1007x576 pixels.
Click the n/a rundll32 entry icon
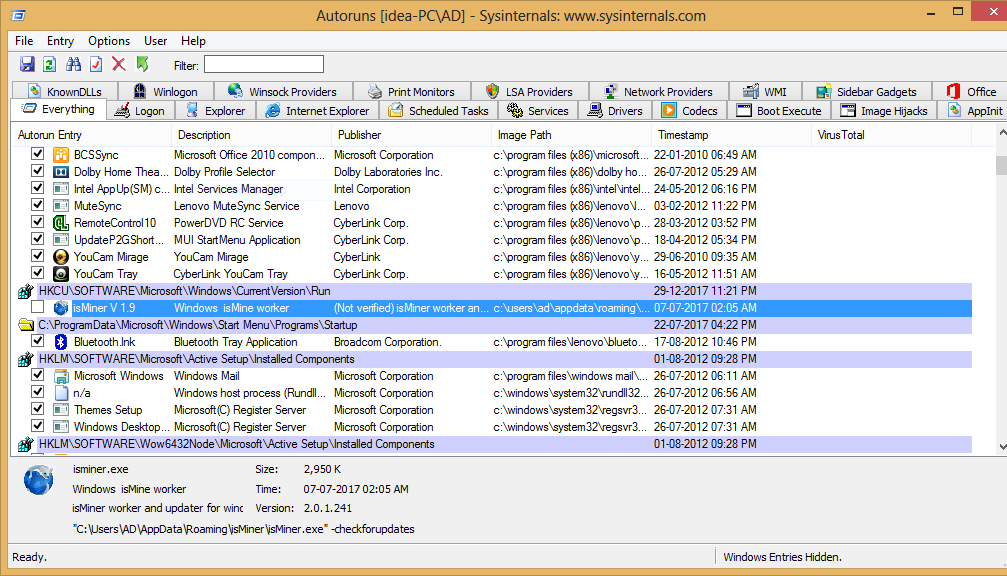pyautogui.click(x=61, y=393)
